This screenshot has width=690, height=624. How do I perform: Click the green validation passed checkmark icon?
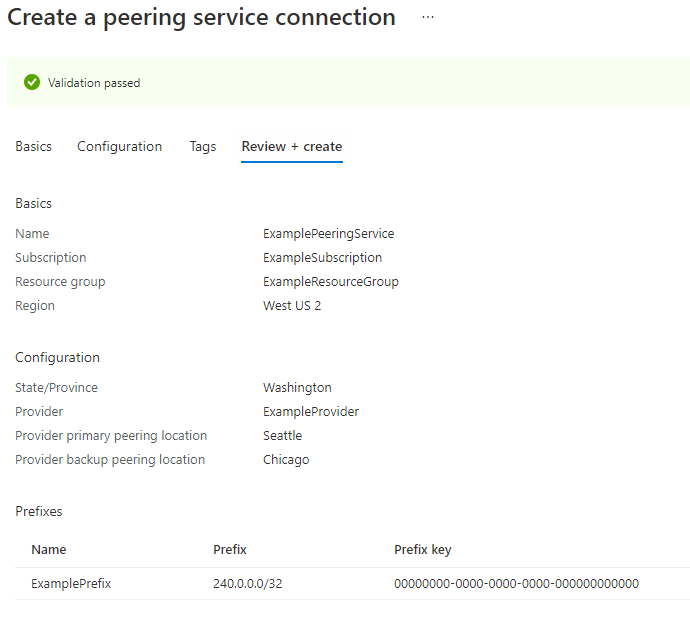click(32, 82)
